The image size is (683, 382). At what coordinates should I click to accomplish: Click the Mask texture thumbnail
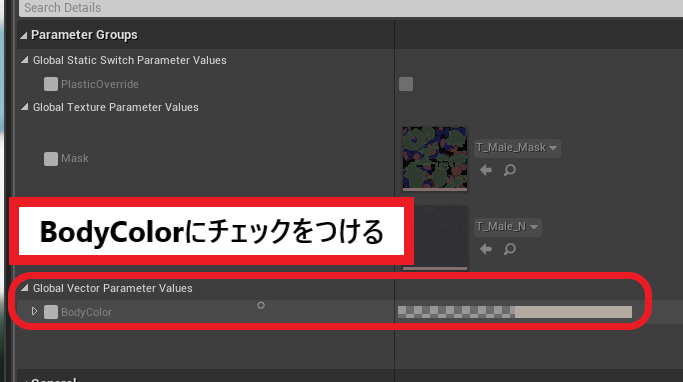[x=435, y=159]
